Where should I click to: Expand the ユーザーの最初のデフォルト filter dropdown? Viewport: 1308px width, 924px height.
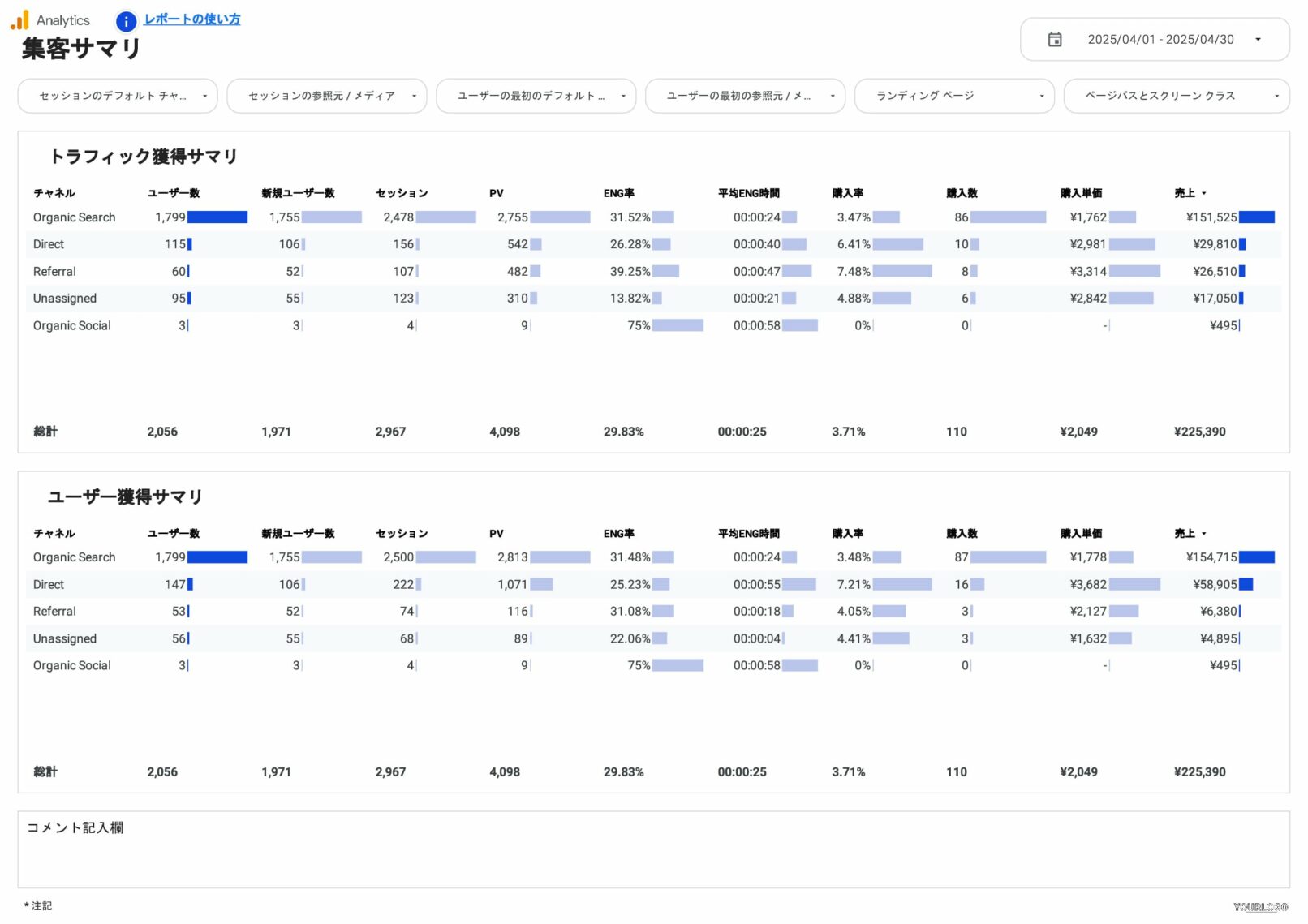click(x=536, y=96)
